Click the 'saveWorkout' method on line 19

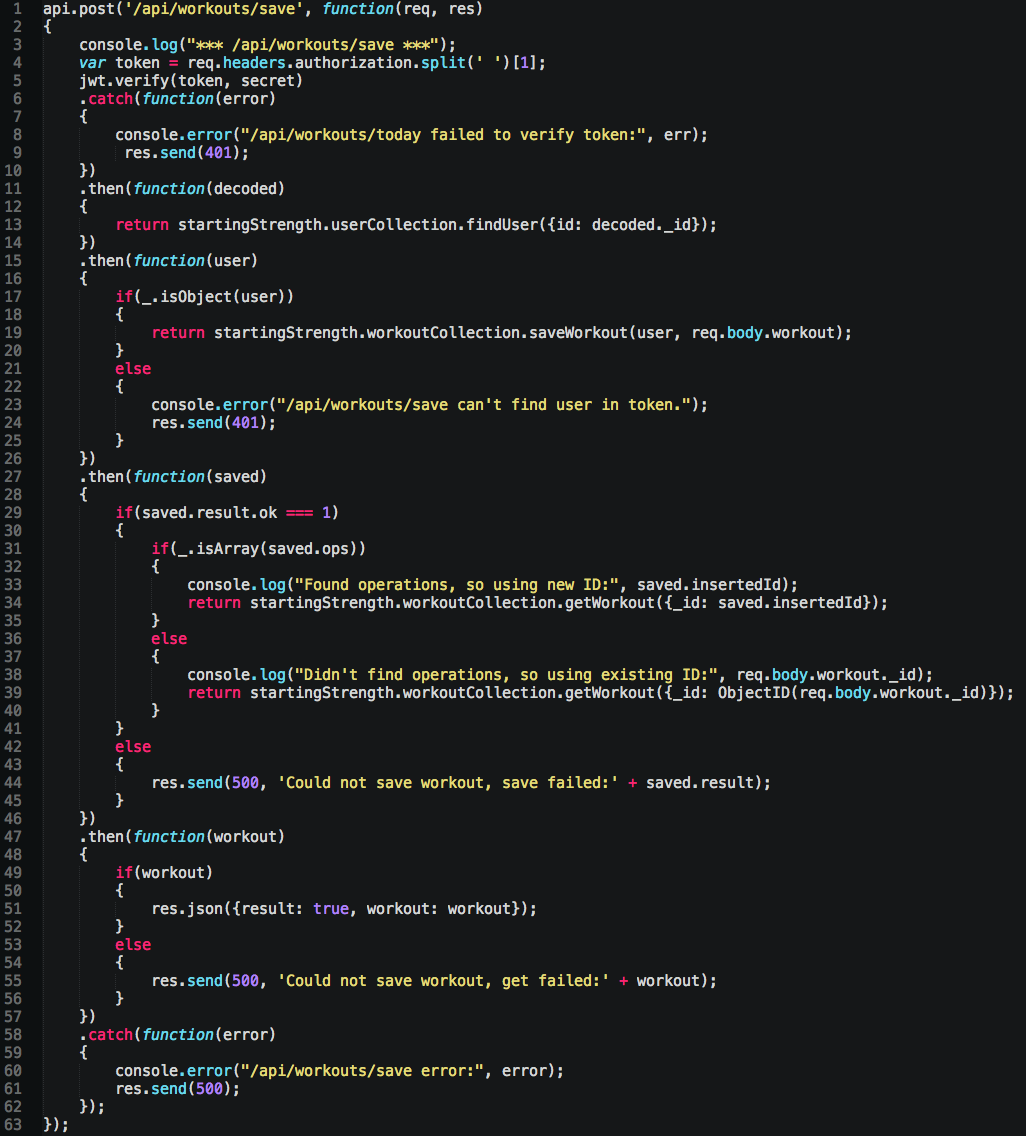[578, 333]
